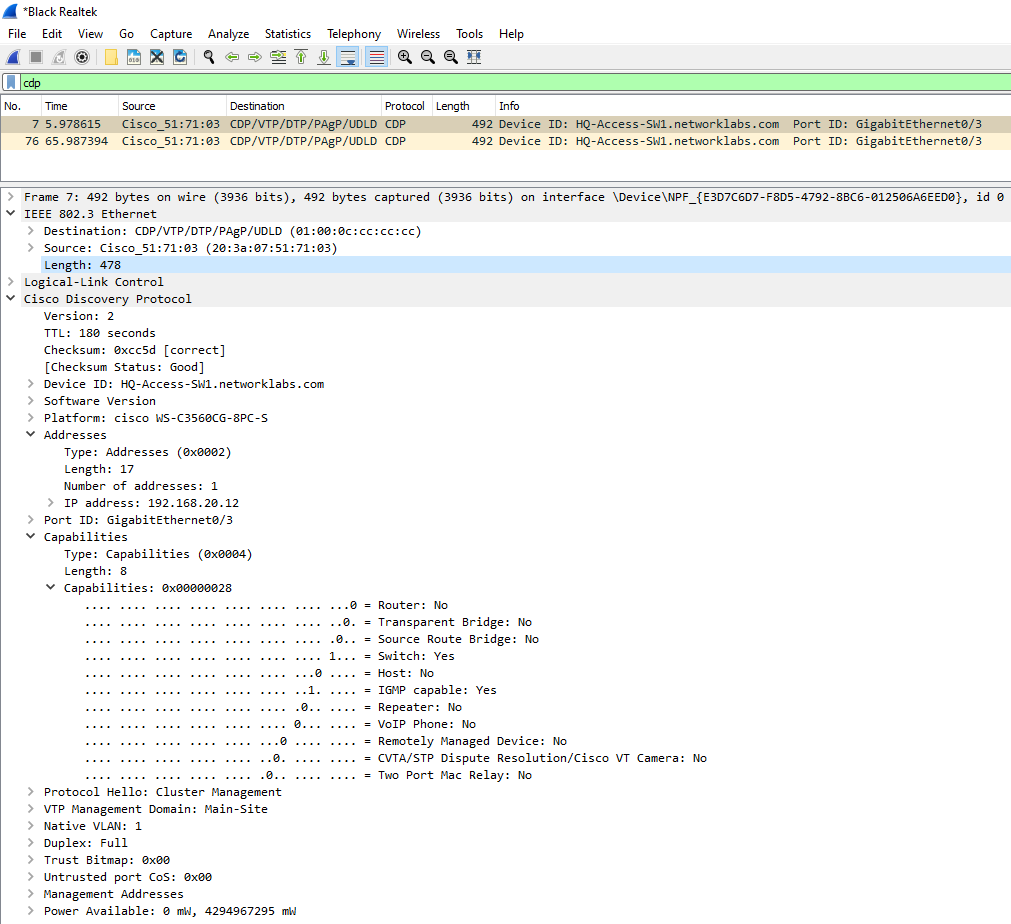The width and height of the screenshot is (1011, 924).
Task: Reset text to normal size
Action: tap(451, 57)
